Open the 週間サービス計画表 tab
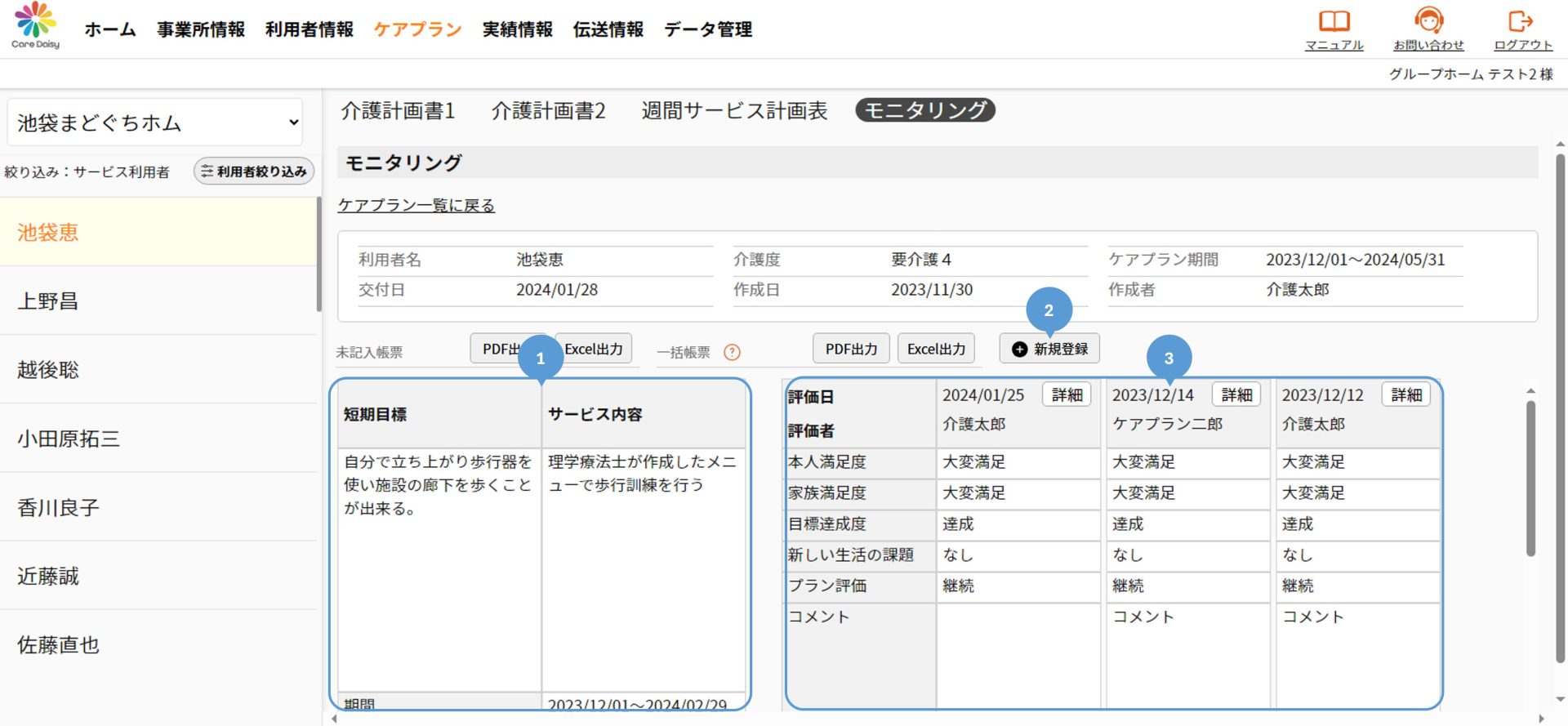 (734, 110)
